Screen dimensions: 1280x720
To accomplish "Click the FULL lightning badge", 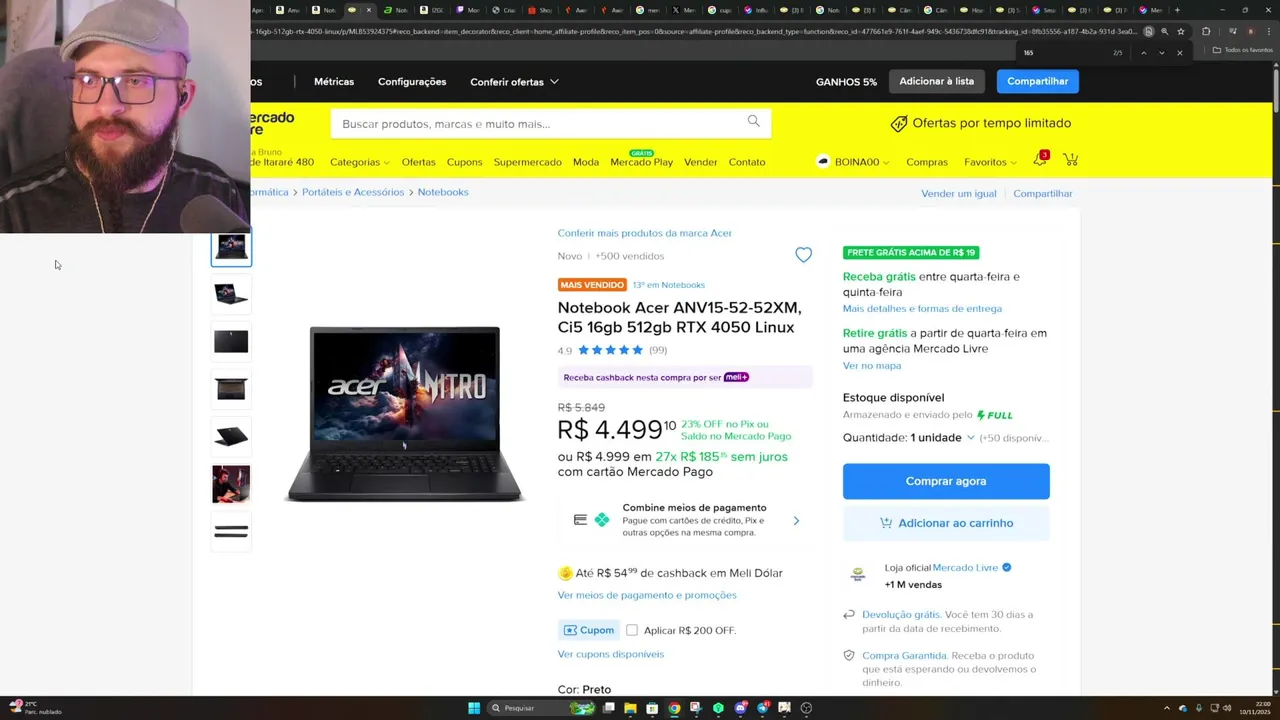I will pyautogui.click(x=995, y=415).
